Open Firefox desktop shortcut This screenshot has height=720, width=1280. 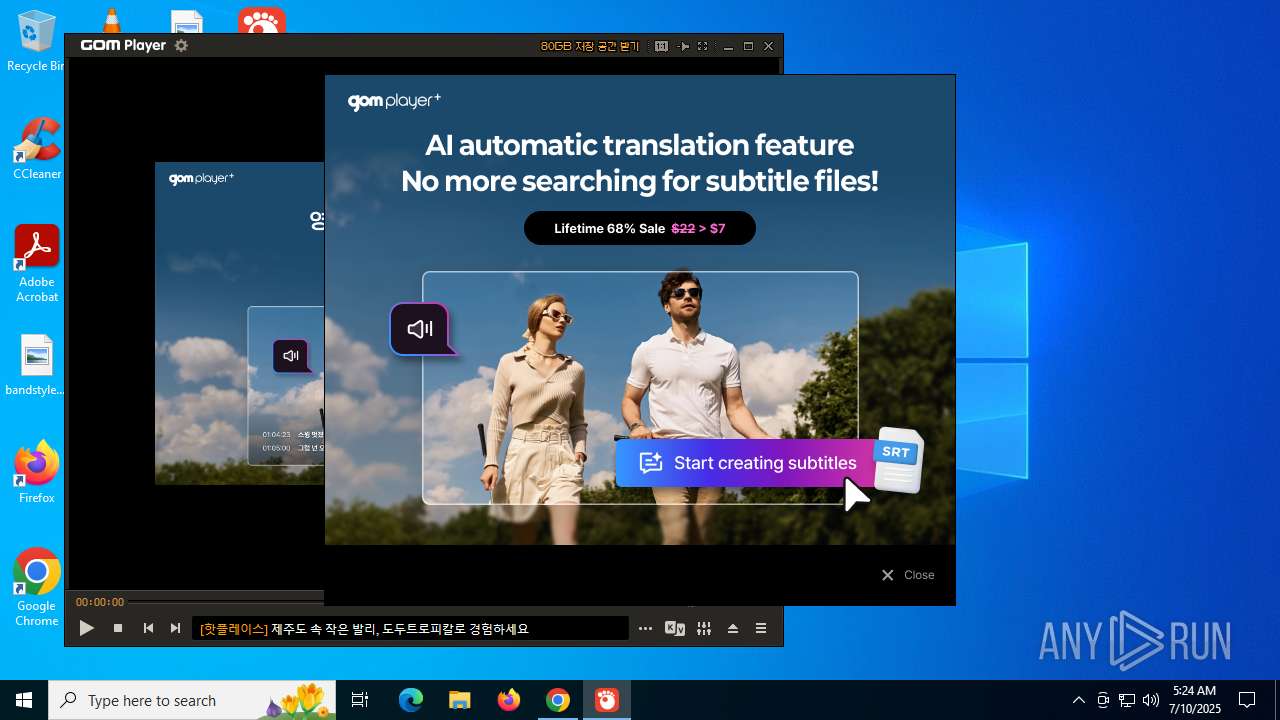[x=37, y=473]
